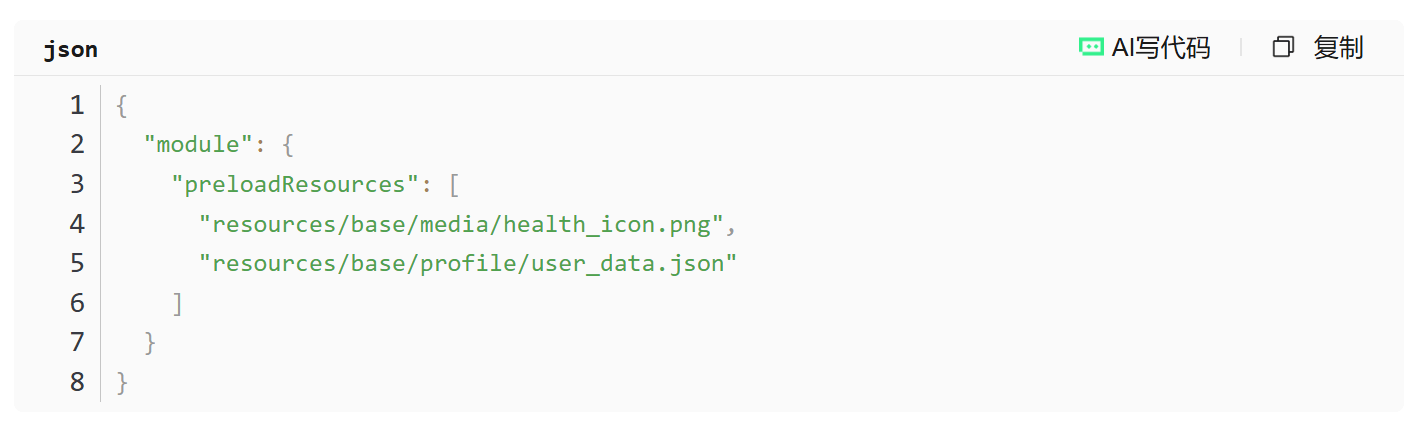This screenshot has height=432, width=1418.
Task: Click line number 8 in gutter
Action: coord(77,382)
